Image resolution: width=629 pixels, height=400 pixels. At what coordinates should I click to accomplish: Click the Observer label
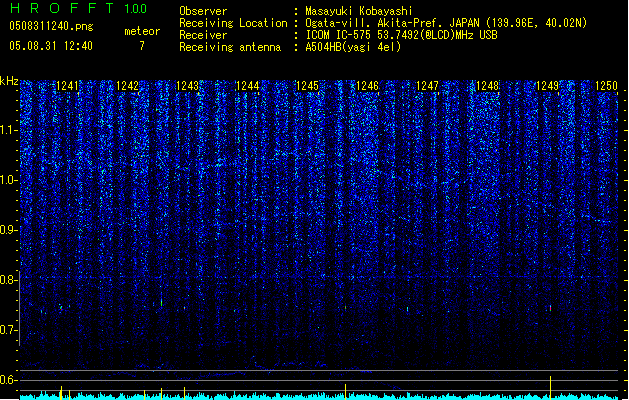pyautogui.click(x=203, y=11)
